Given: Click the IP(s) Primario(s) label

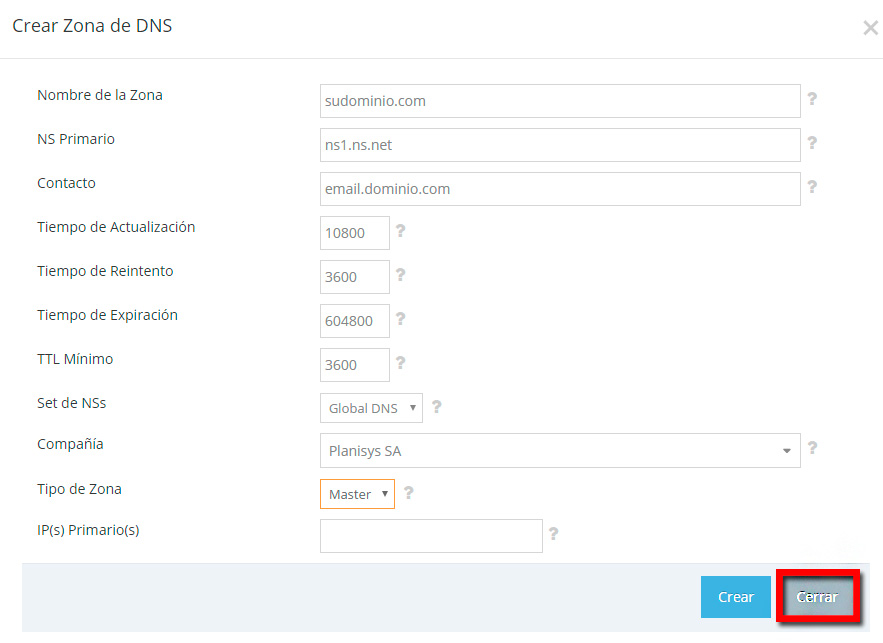Looking at the screenshot, I should tap(88, 530).
